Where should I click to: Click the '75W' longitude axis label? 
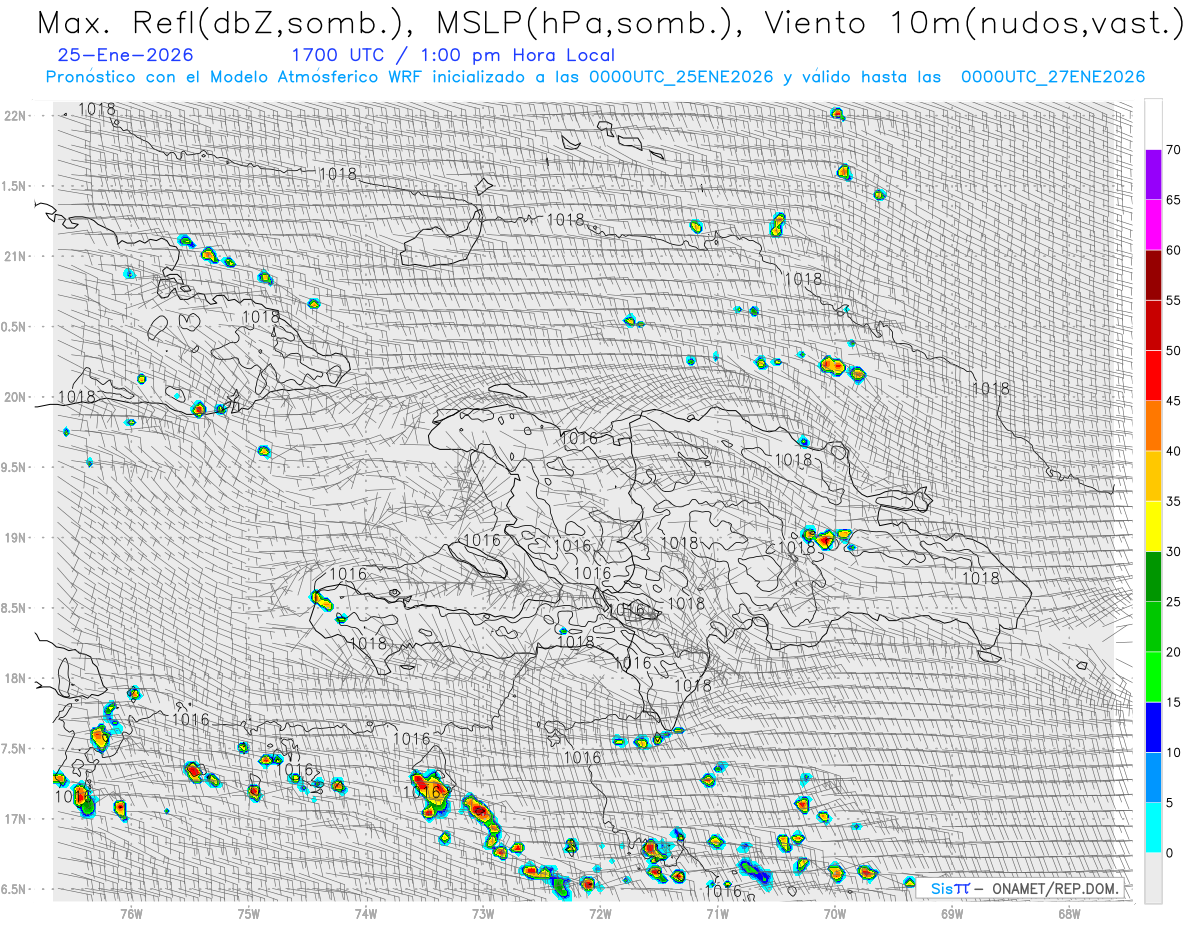[x=248, y=913]
